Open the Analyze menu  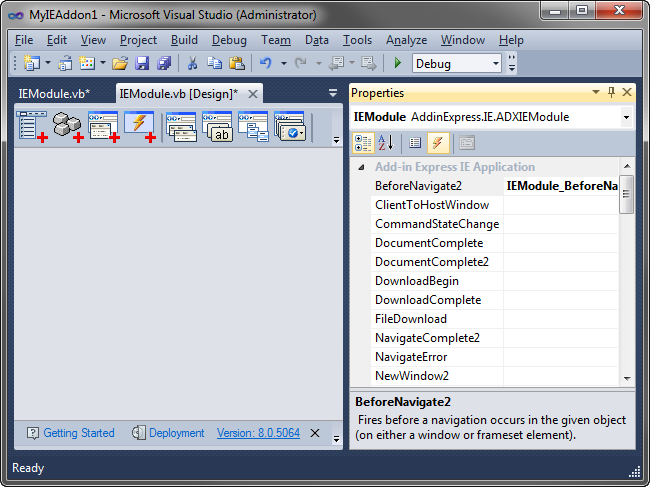(406, 40)
